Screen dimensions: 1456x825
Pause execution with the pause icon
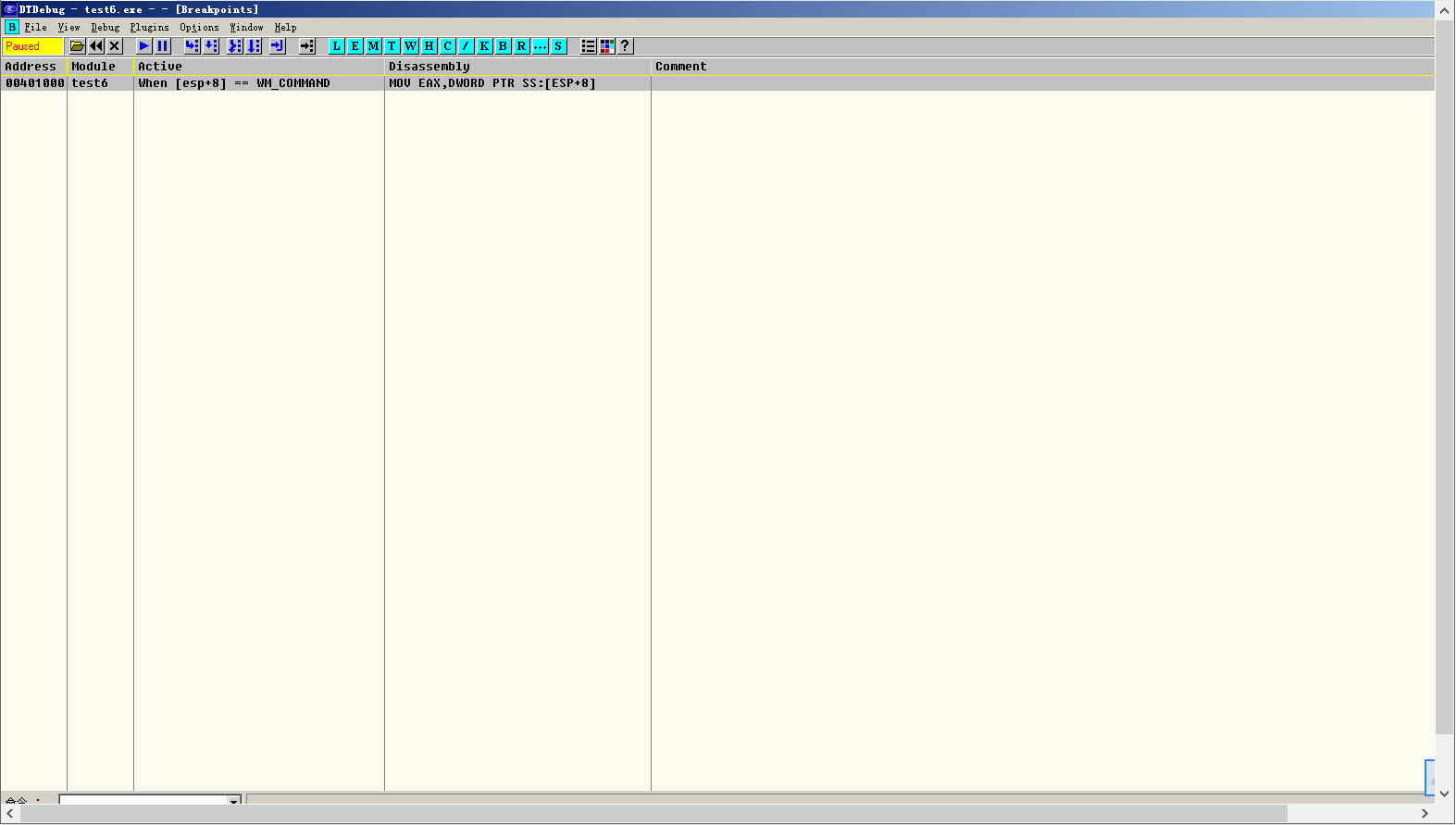[163, 46]
